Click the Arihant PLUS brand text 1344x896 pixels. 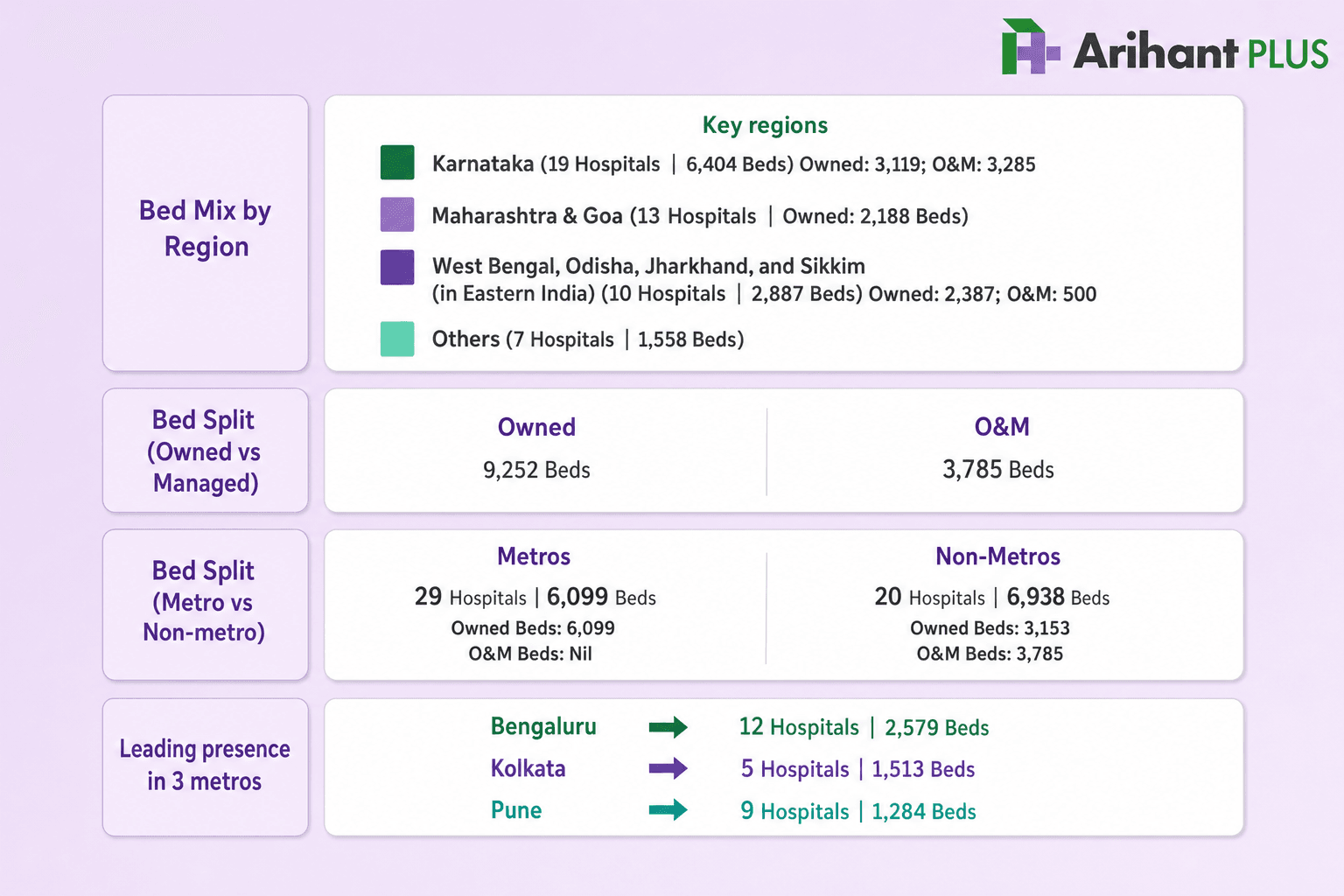1200,51
